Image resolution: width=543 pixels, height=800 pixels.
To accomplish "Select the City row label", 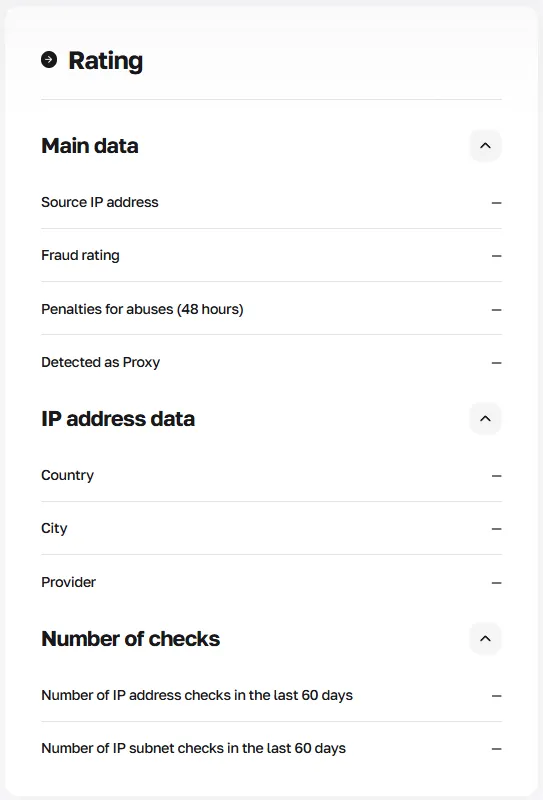I will click(x=54, y=528).
